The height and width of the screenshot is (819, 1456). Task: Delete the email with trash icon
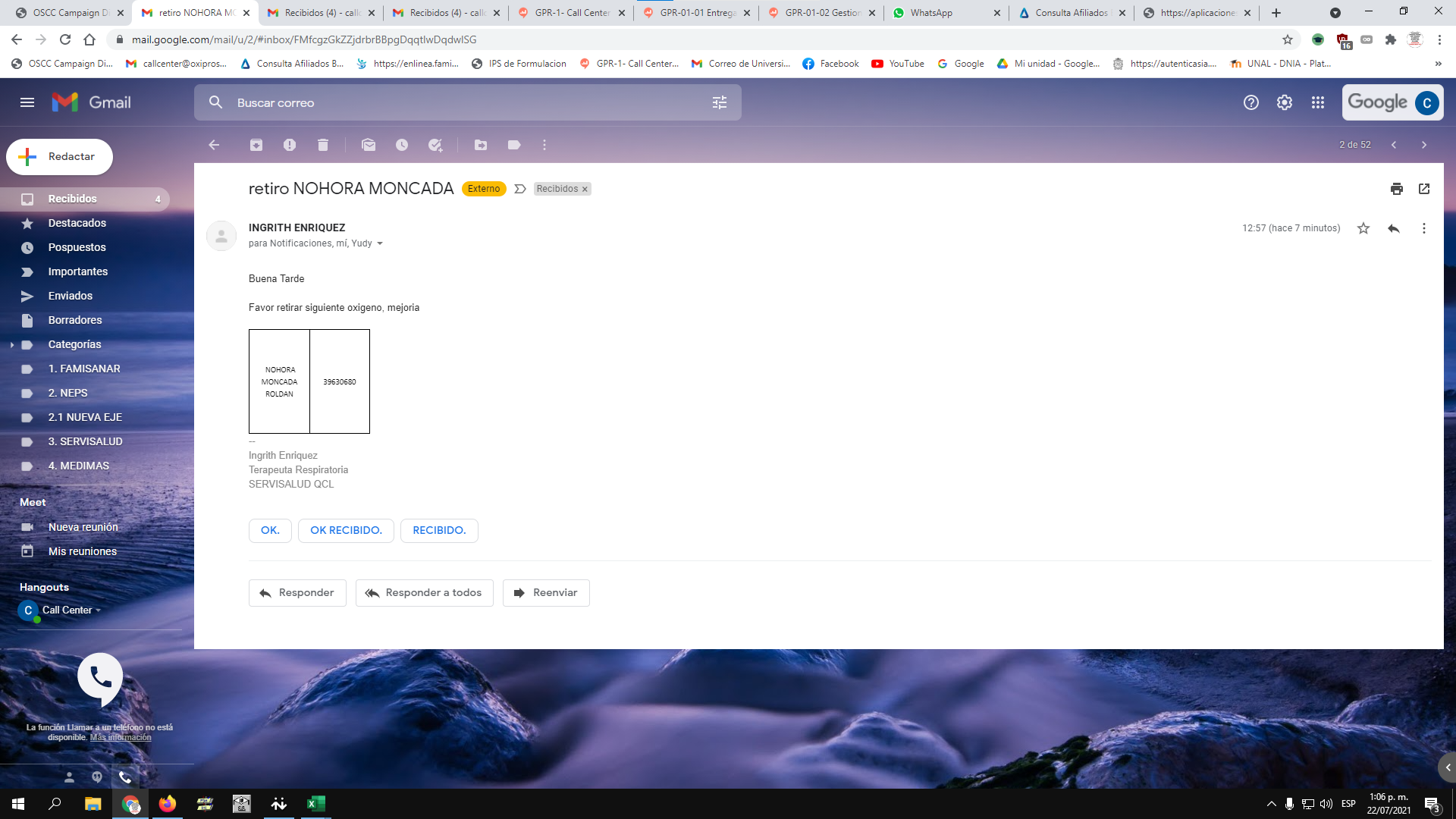pos(323,145)
